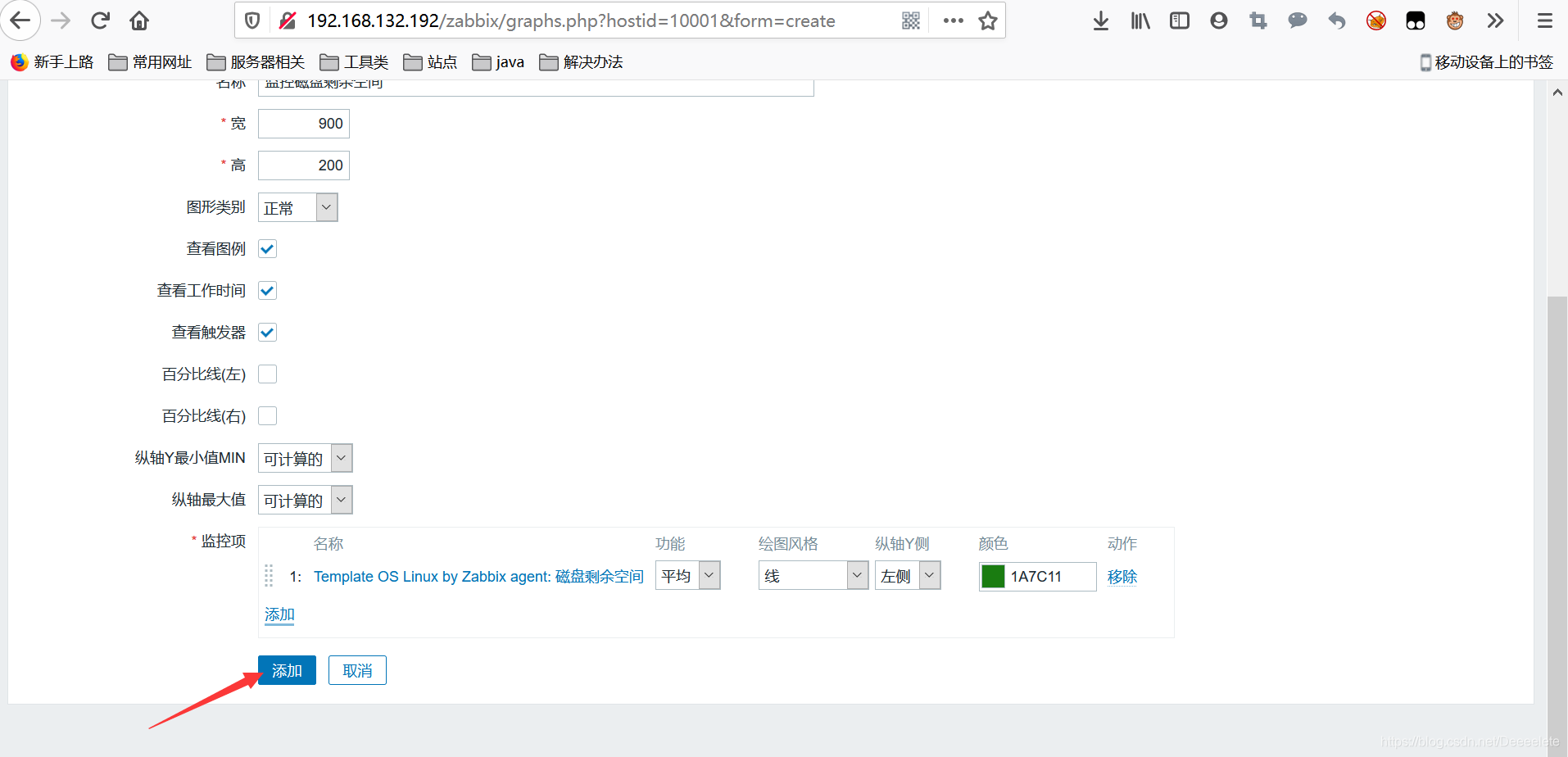
Task: Open Template OS Linux 磁盘剩余空间 item link
Action: (x=478, y=577)
